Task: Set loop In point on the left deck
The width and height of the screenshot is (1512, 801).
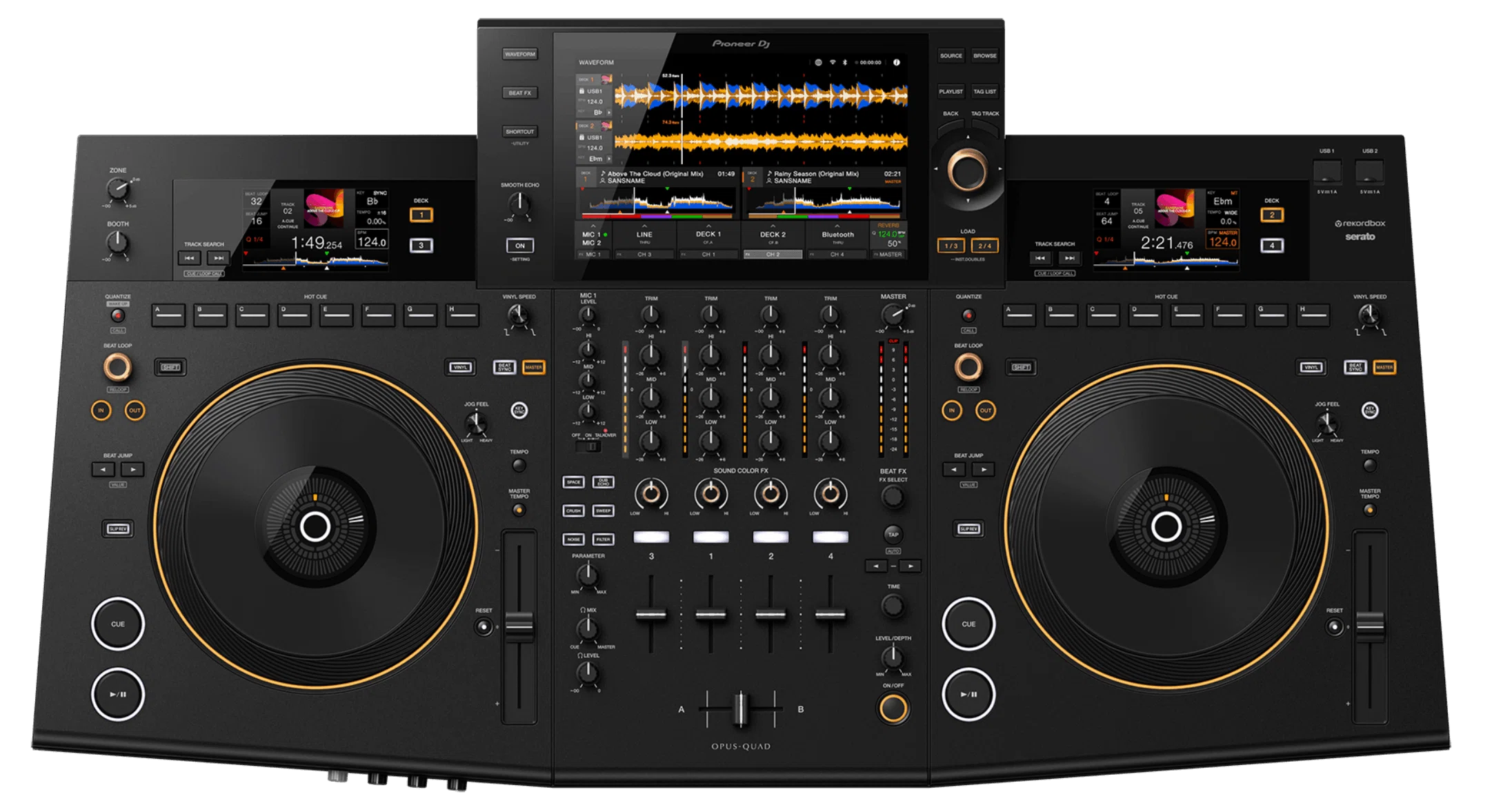Action: coord(101,411)
